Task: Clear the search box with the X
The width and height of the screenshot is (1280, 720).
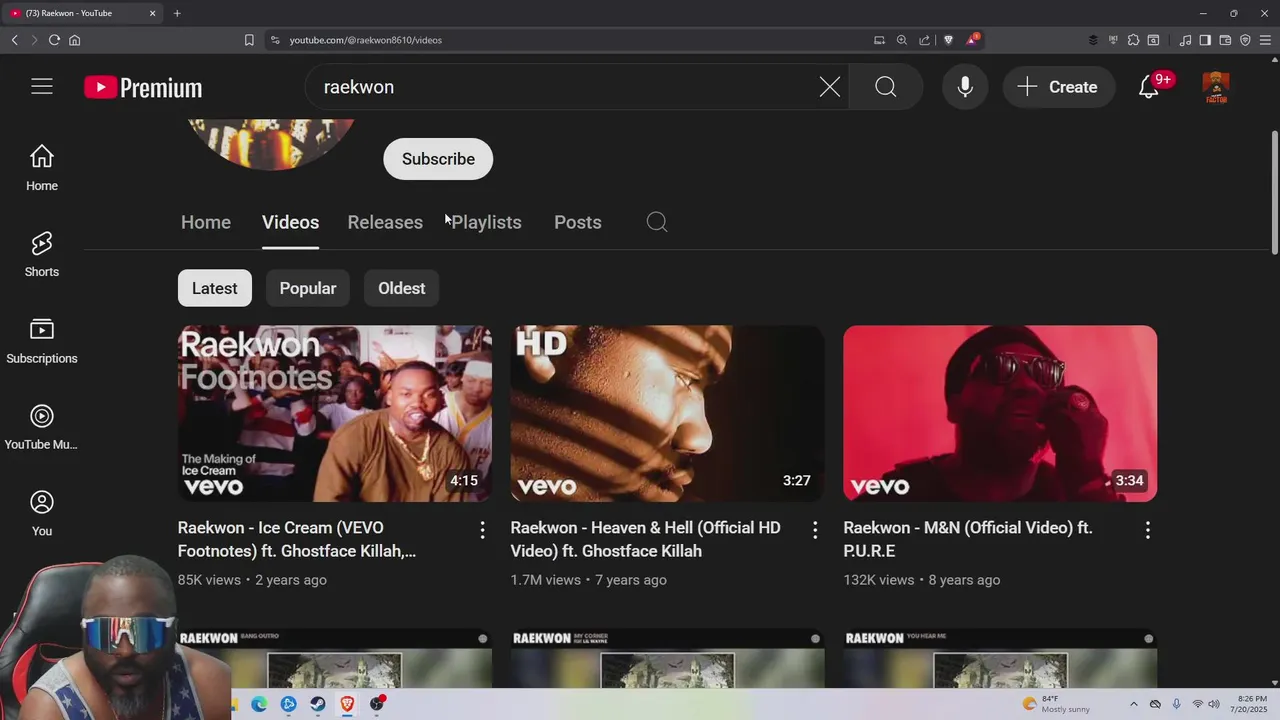Action: (830, 87)
